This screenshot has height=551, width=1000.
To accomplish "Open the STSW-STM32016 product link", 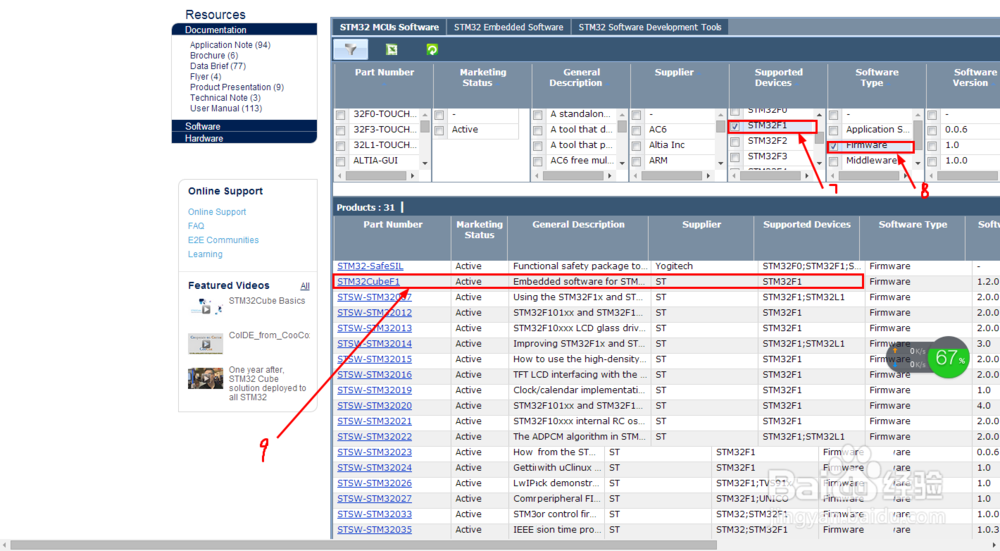I will 374,374.
